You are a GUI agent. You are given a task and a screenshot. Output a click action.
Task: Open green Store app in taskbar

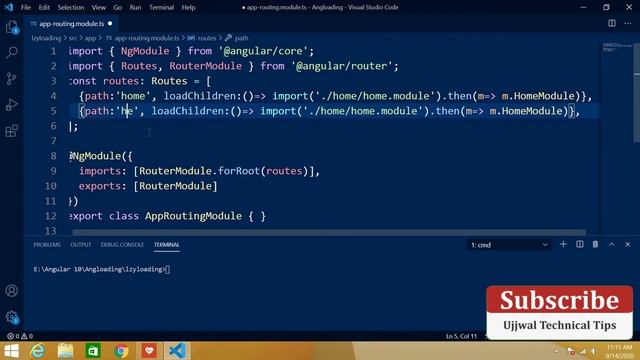click(x=93, y=351)
